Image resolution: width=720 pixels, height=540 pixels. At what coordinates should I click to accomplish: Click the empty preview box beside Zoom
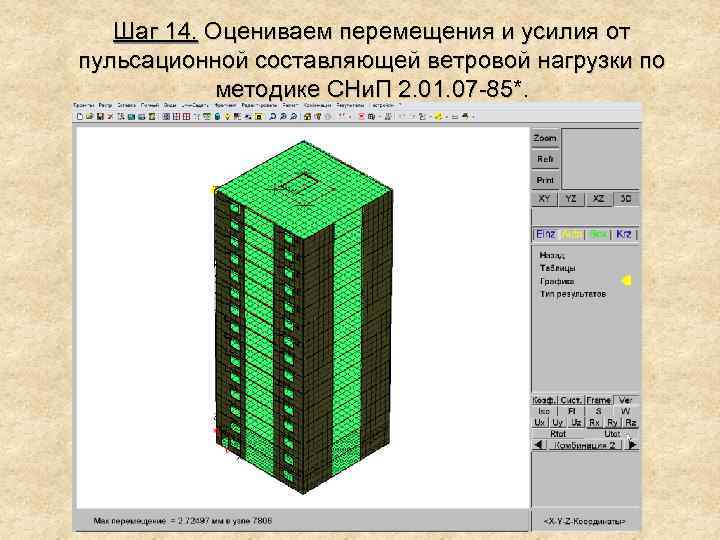(x=601, y=159)
